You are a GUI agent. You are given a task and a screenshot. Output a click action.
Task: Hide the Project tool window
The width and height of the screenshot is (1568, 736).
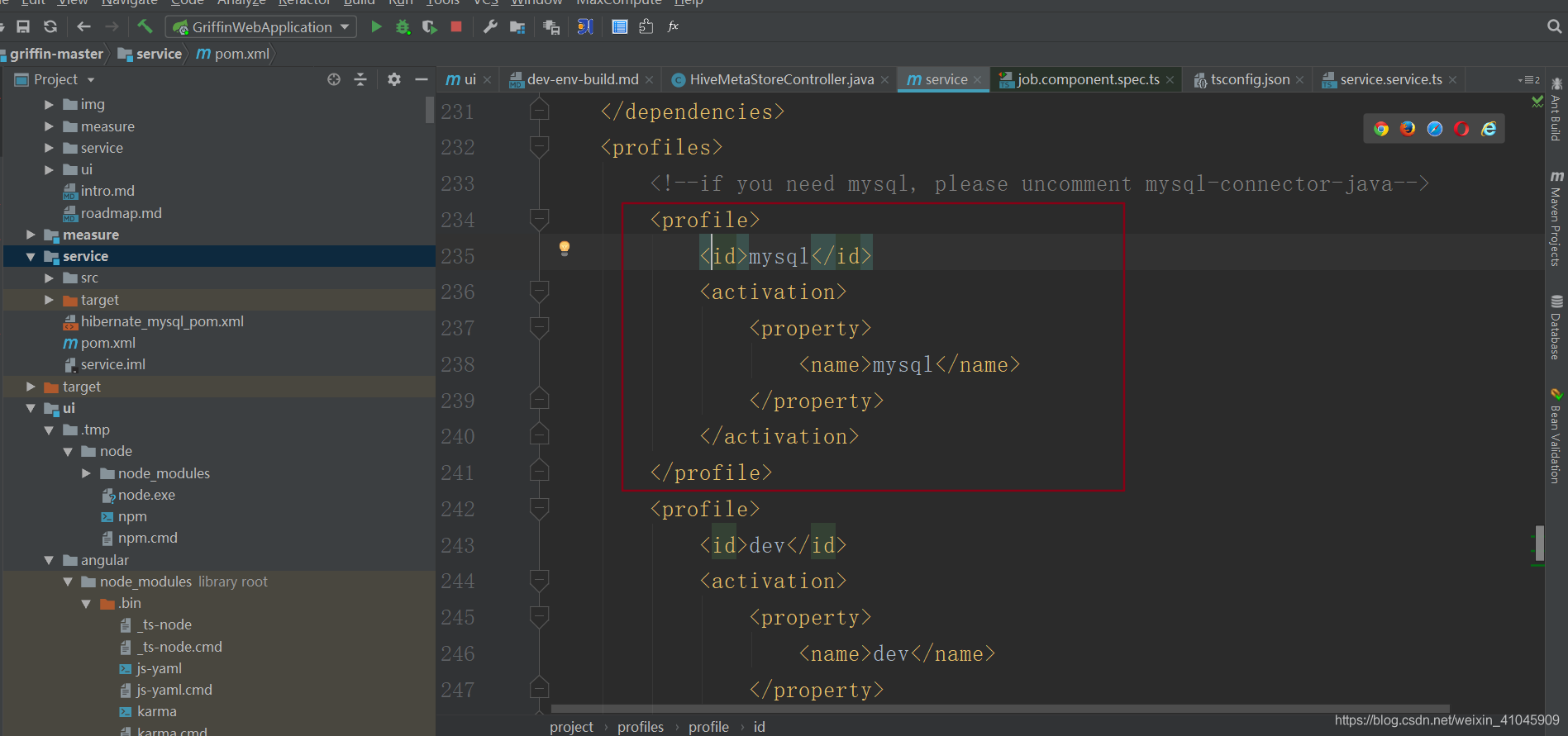click(421, 79)
